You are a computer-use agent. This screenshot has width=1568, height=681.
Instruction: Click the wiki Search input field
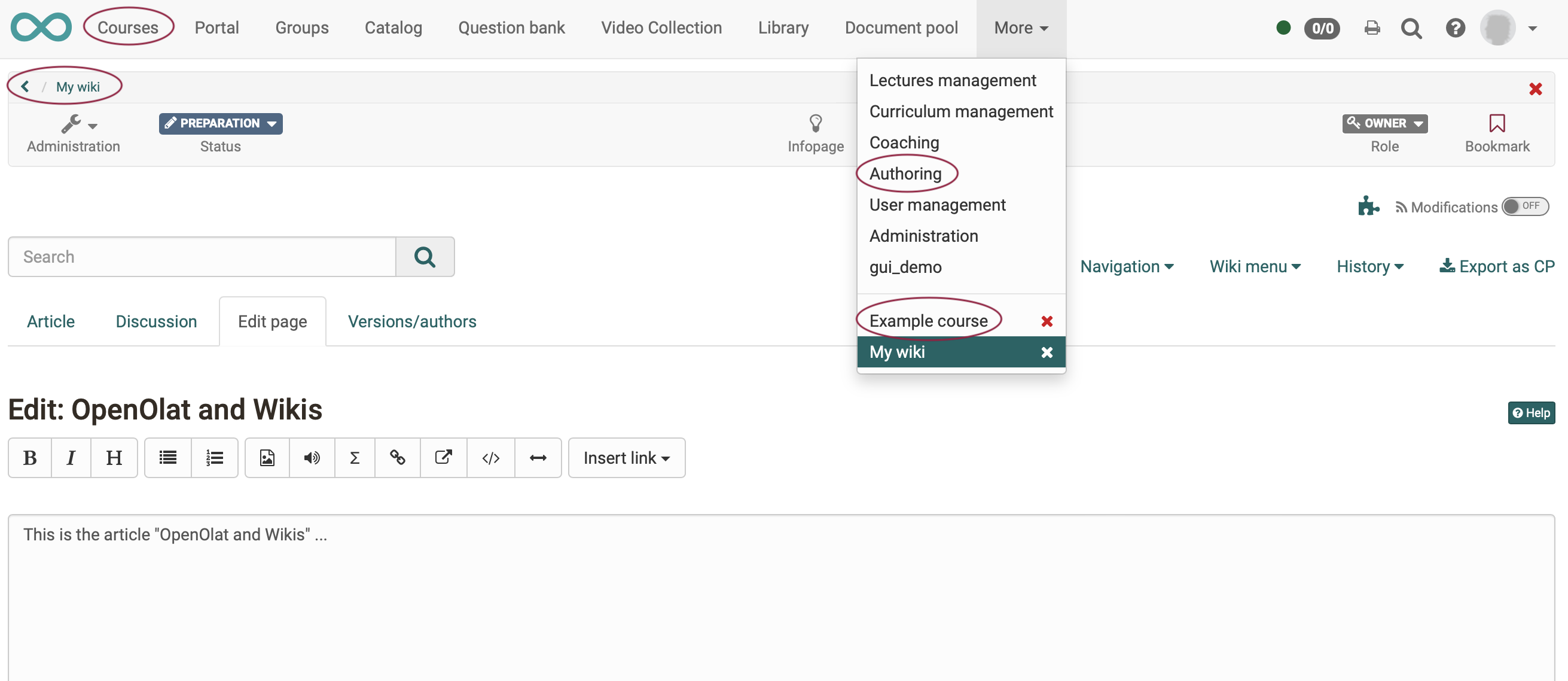tap(202, 257)
